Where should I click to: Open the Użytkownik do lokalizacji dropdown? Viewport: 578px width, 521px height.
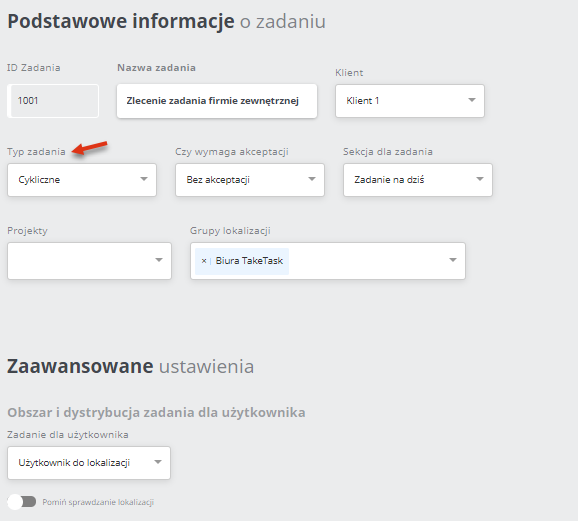[89, 463]
